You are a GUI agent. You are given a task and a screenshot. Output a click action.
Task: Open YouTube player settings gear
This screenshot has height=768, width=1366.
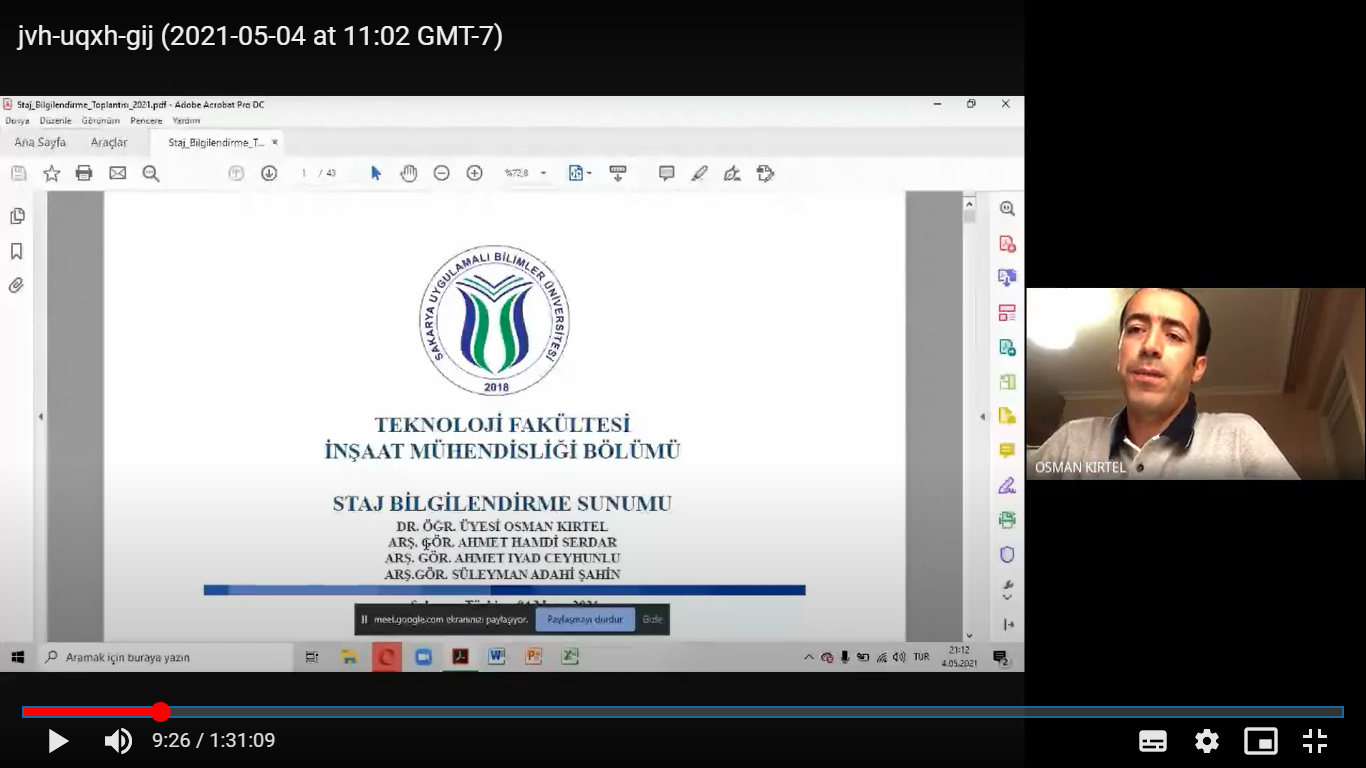coord(1207,741)
